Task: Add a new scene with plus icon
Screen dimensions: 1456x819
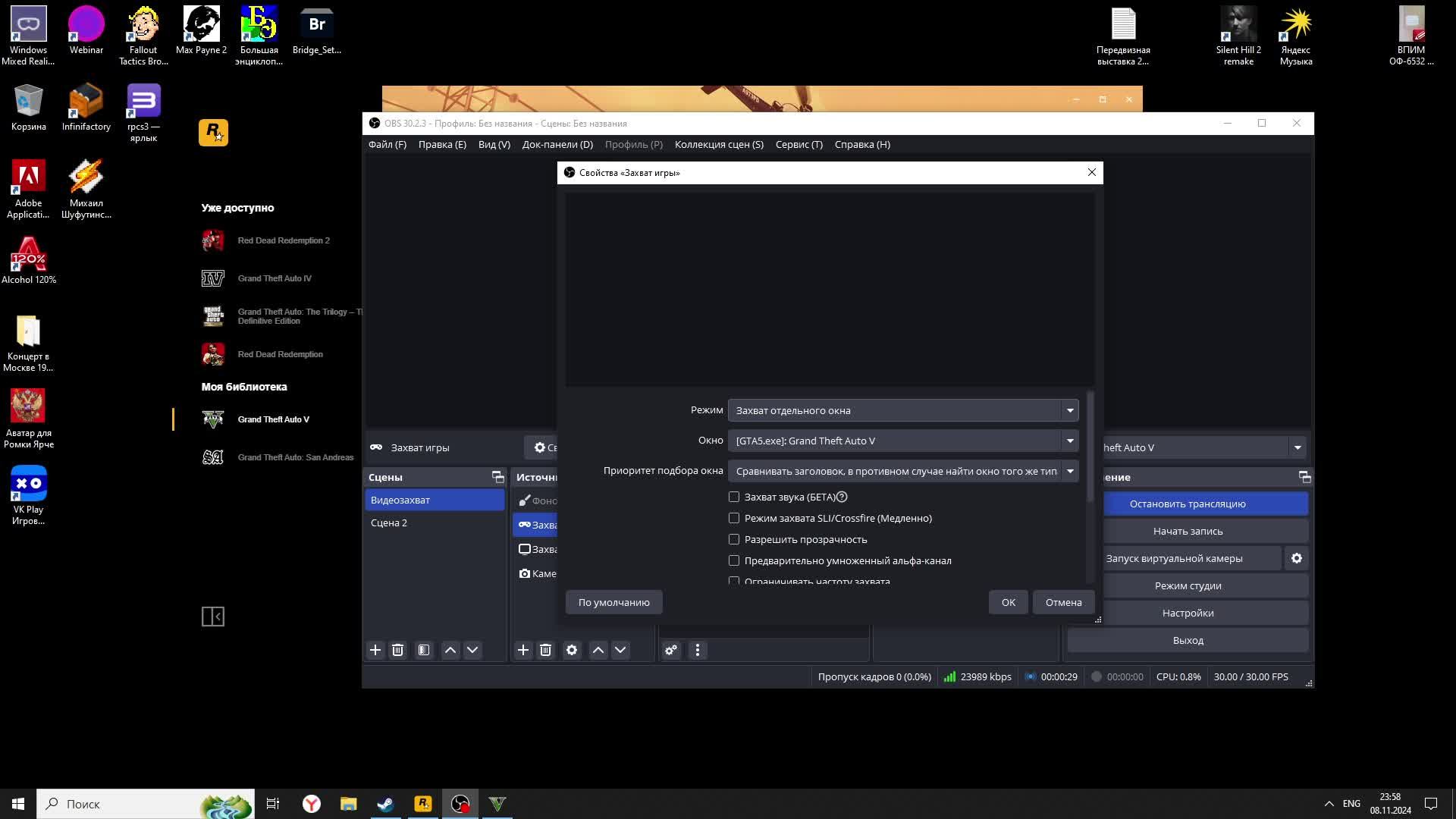Action: 375,650
